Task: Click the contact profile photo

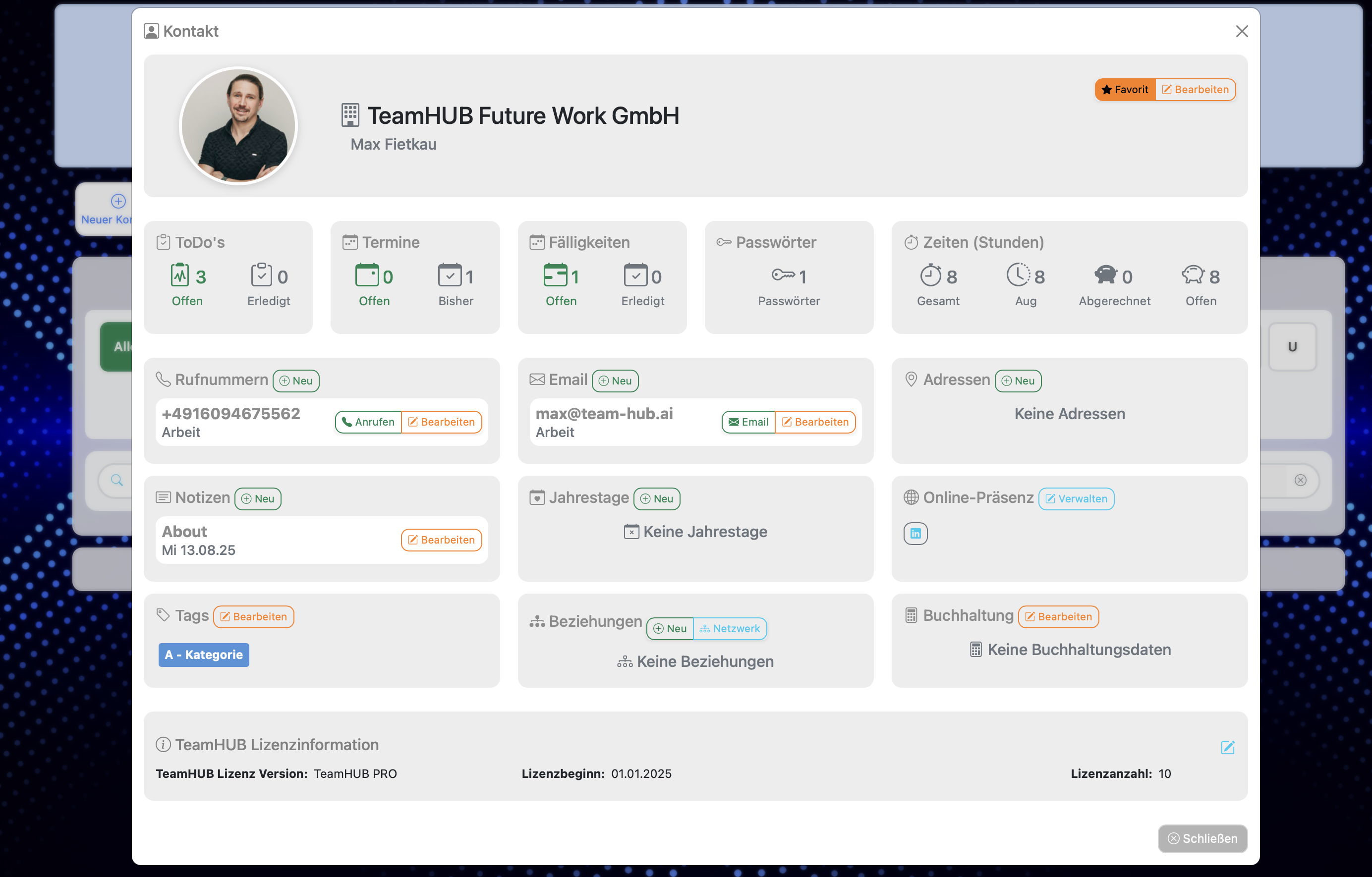Action: coord(239,126)
